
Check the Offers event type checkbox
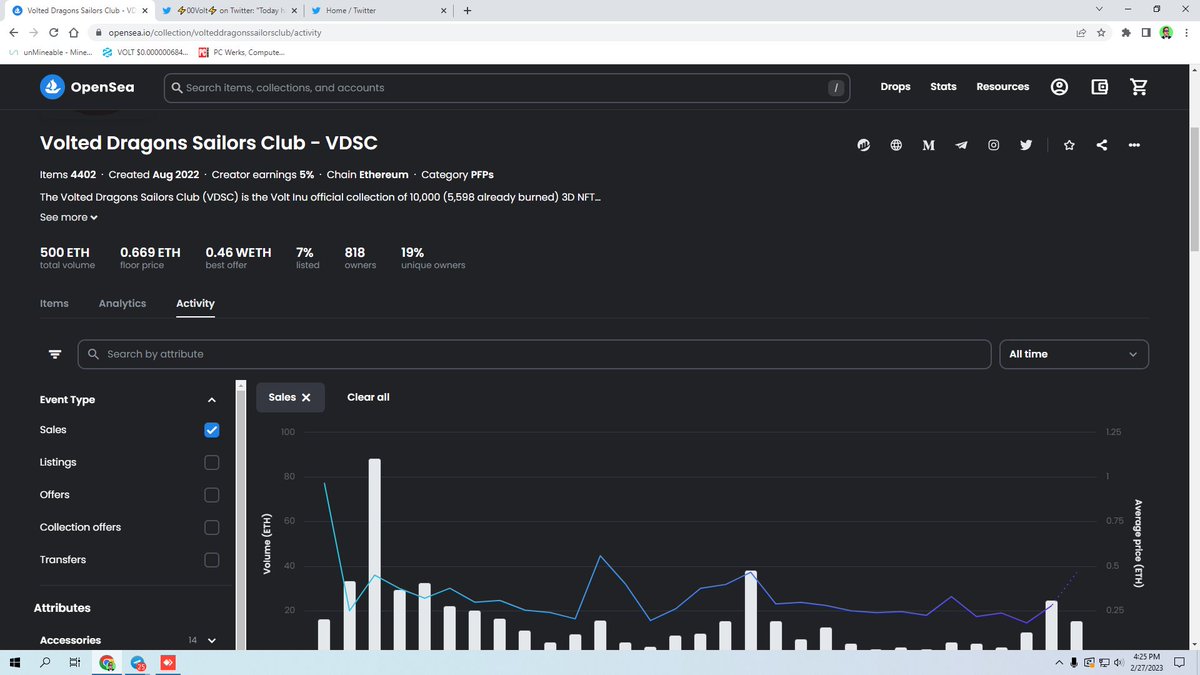(211, 495)
